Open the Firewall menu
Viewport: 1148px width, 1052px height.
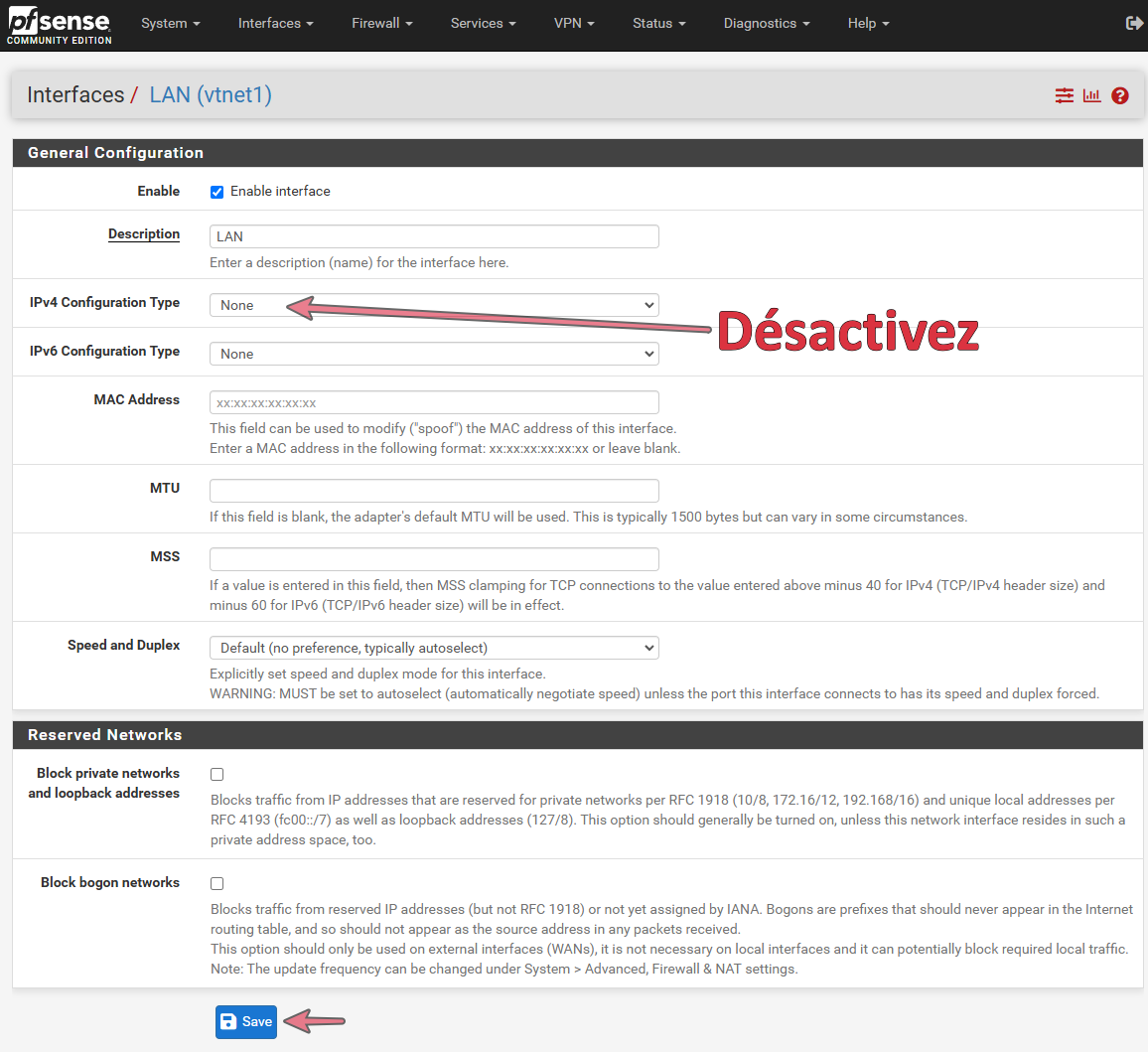click(381, 23)
